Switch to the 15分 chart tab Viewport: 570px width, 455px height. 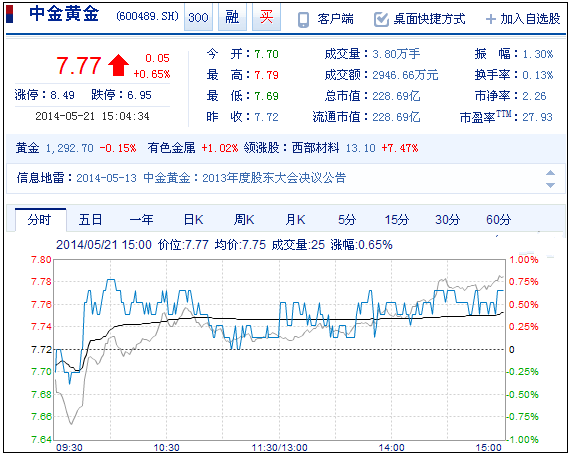click(x=397, y=220)
